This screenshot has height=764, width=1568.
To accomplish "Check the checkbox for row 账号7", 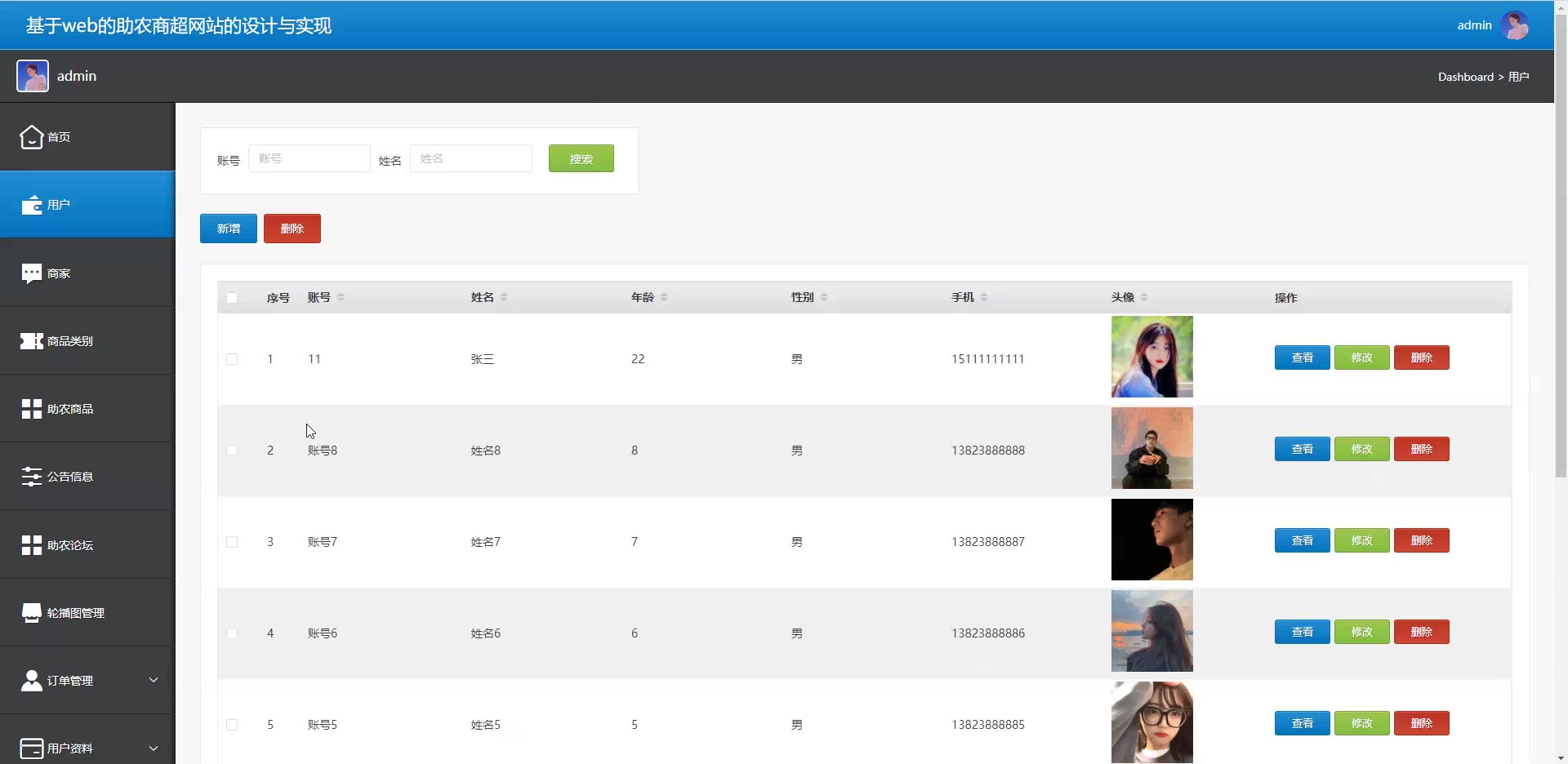I will click(x=232, y=542).
